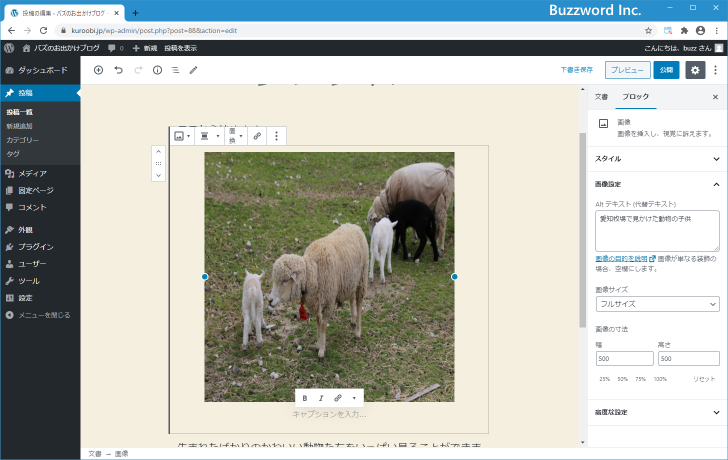Open image alignment dropdown

click(209, 136)
